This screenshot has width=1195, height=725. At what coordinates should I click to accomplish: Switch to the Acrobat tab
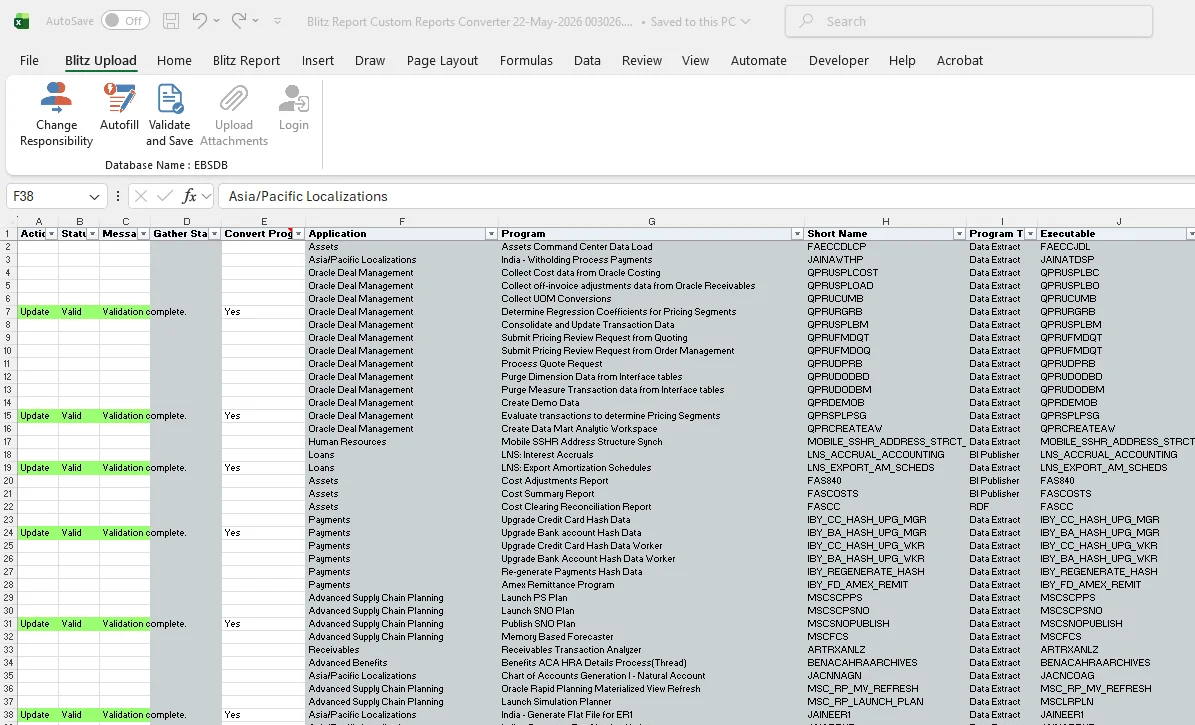tap(960, 60)
